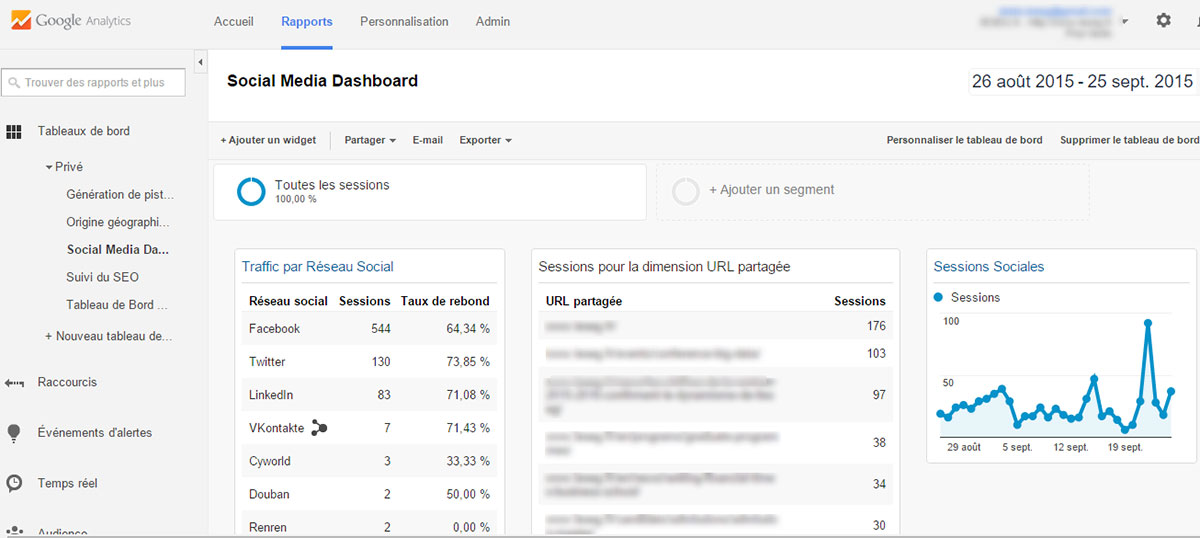The width and height of the screenshot is (1200, 538).
Task: Click the Social Media Dashboard heading
Action: pos(322,81)
